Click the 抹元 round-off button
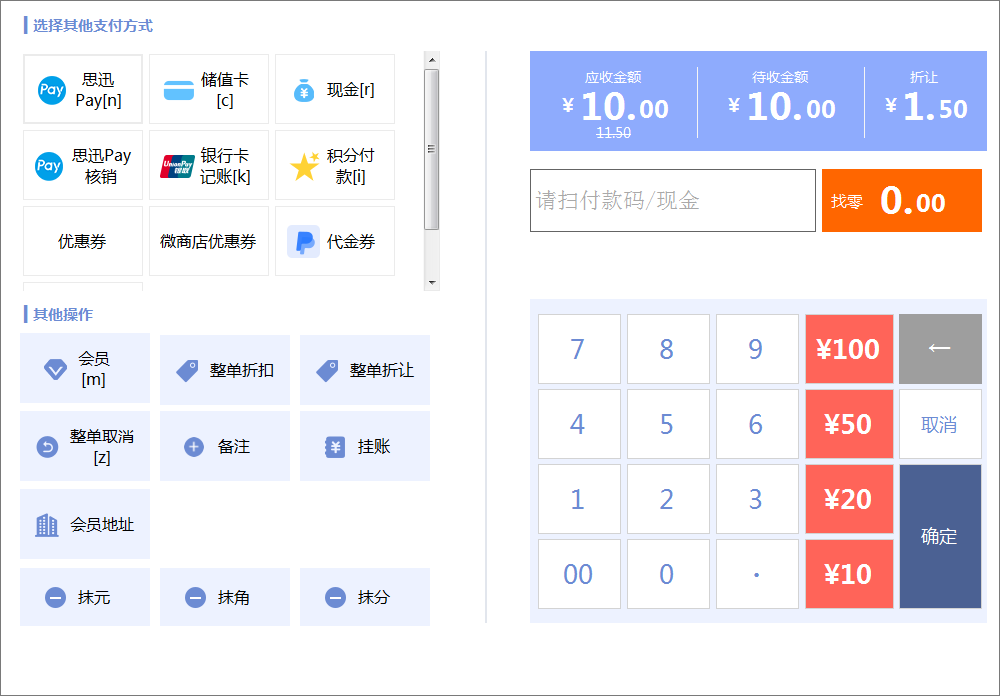 point(85,597)
